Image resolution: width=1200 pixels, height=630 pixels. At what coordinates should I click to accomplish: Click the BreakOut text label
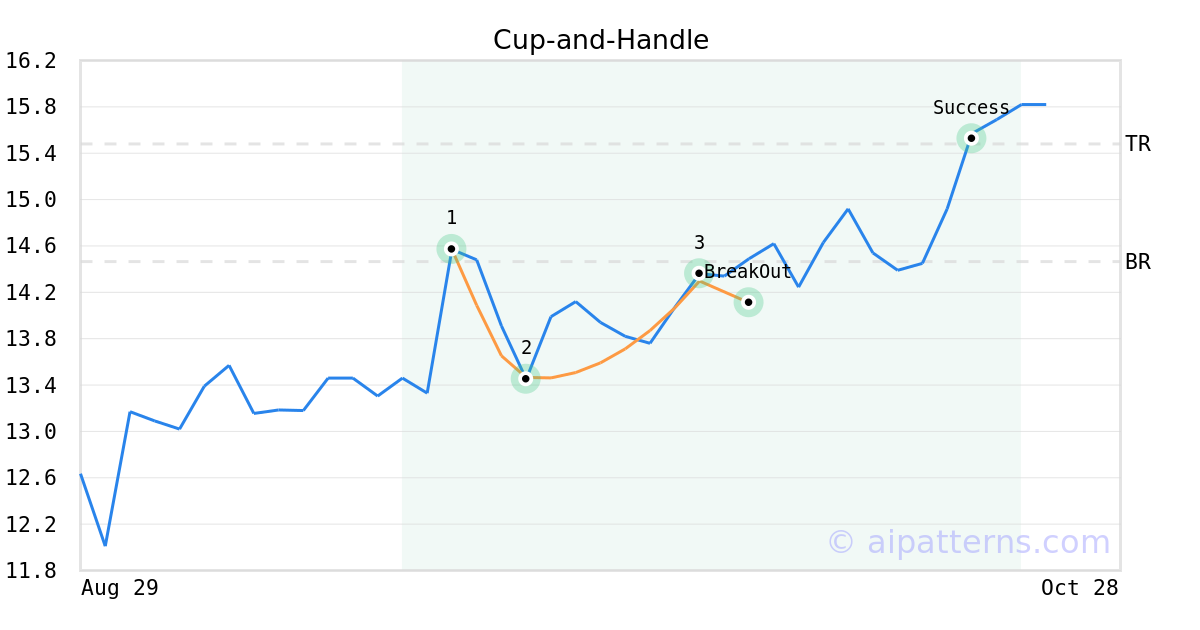pos(748,272)
